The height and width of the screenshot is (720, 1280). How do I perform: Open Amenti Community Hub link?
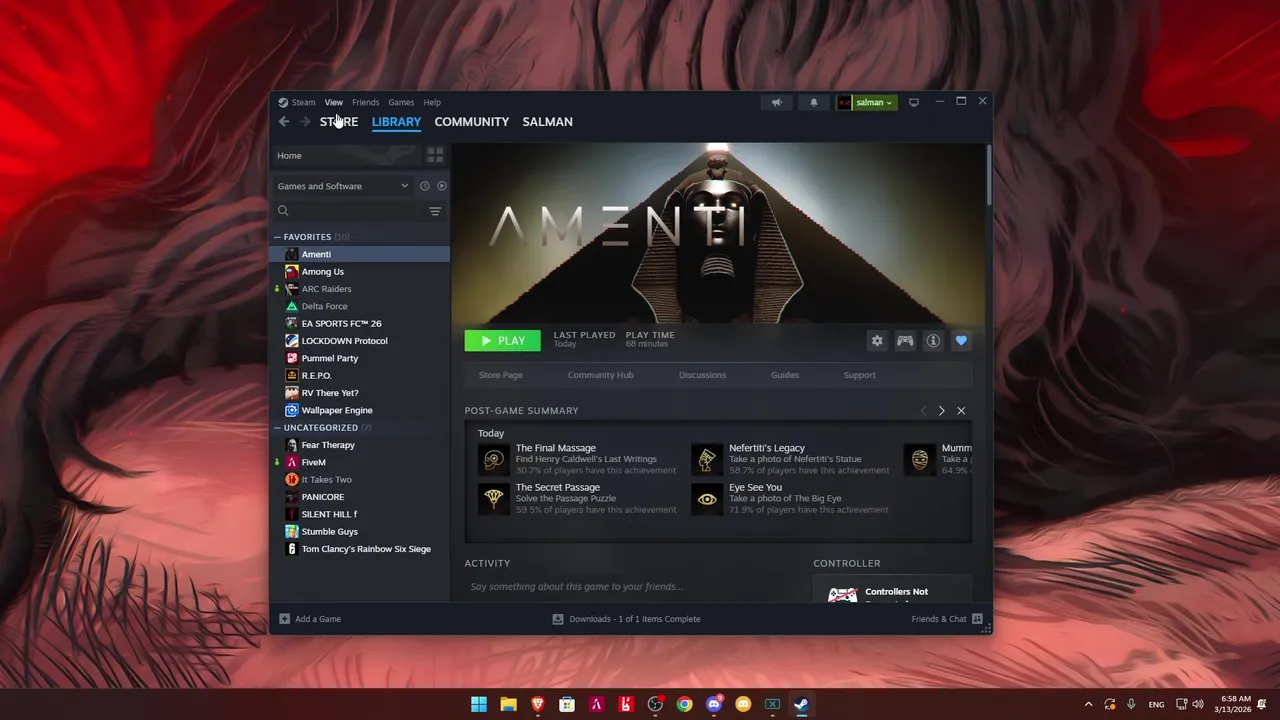600,375
